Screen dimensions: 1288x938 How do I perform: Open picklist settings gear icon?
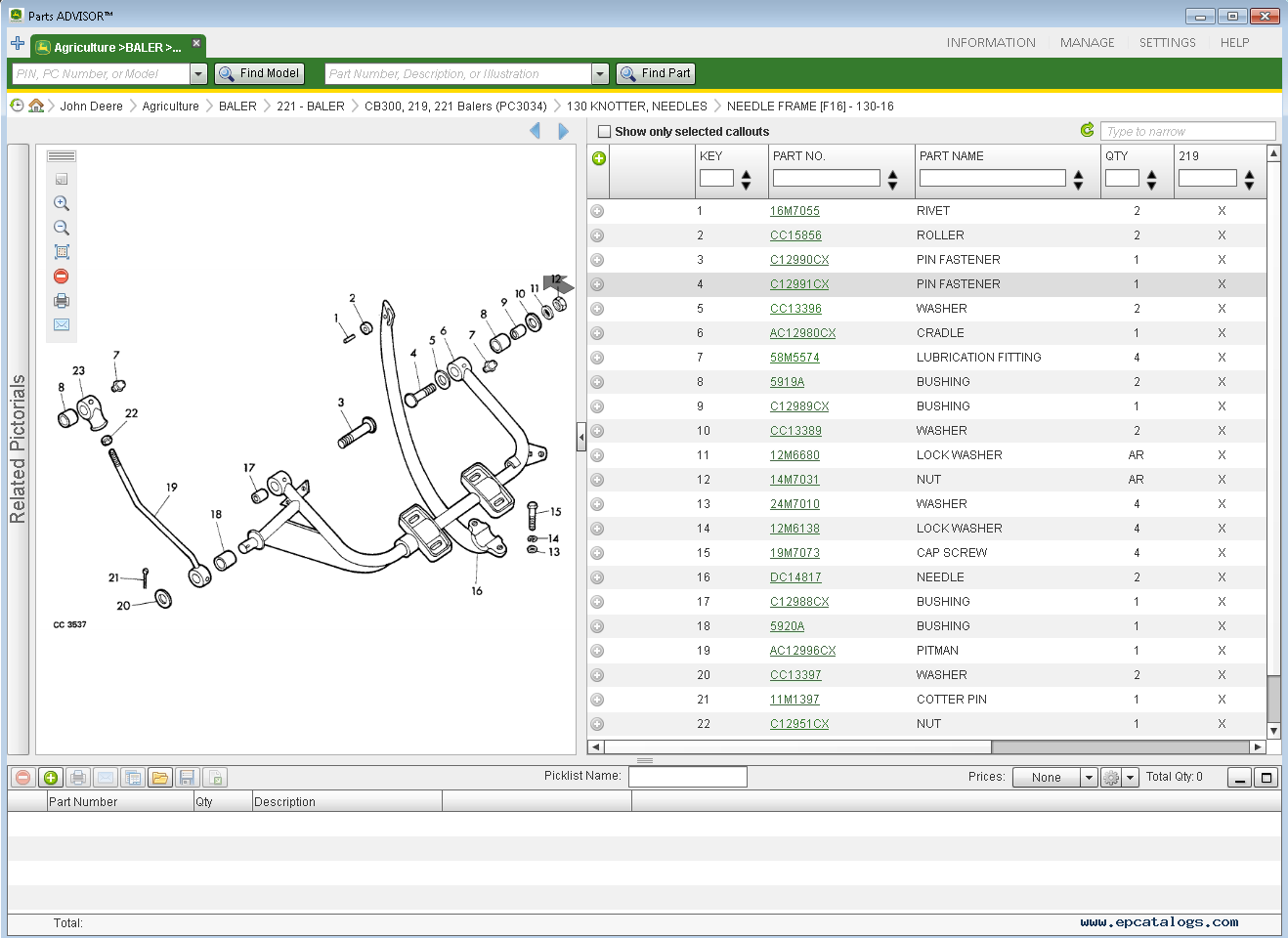click(1111, 778)
